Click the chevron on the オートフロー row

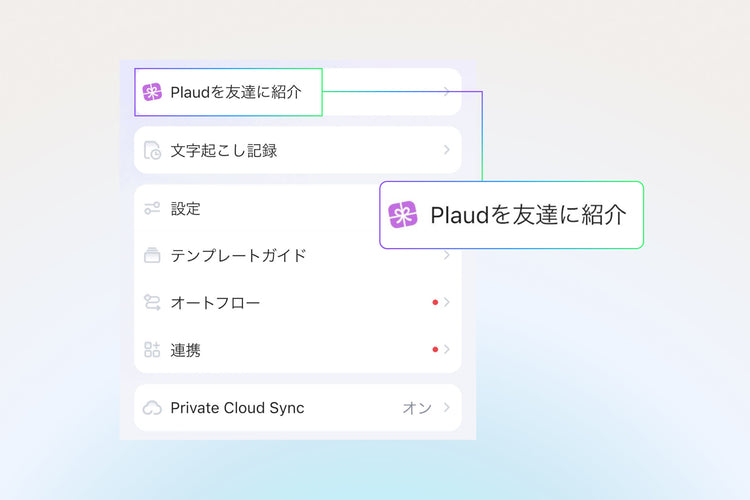447,302
